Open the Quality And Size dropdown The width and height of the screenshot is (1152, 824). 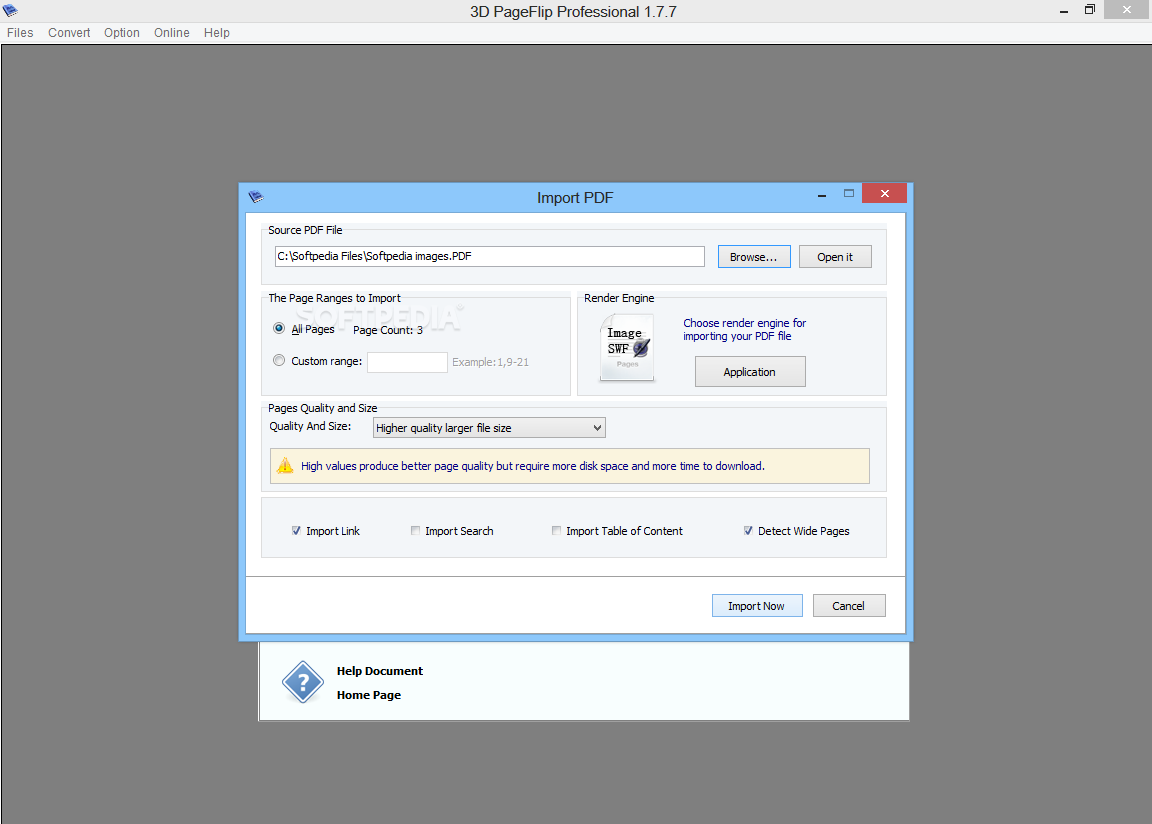489,427
